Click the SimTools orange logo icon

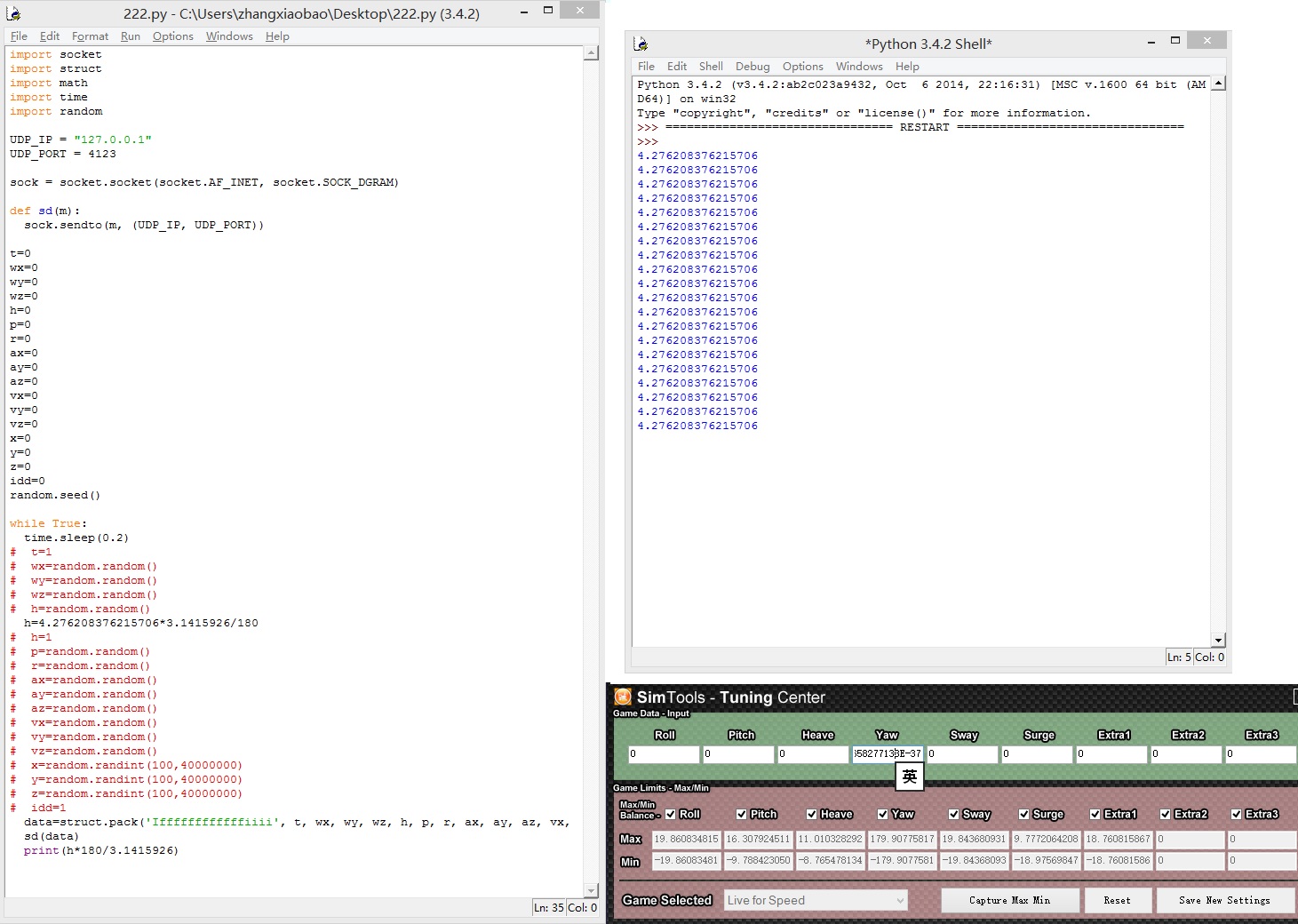click(x=623, y=697)
